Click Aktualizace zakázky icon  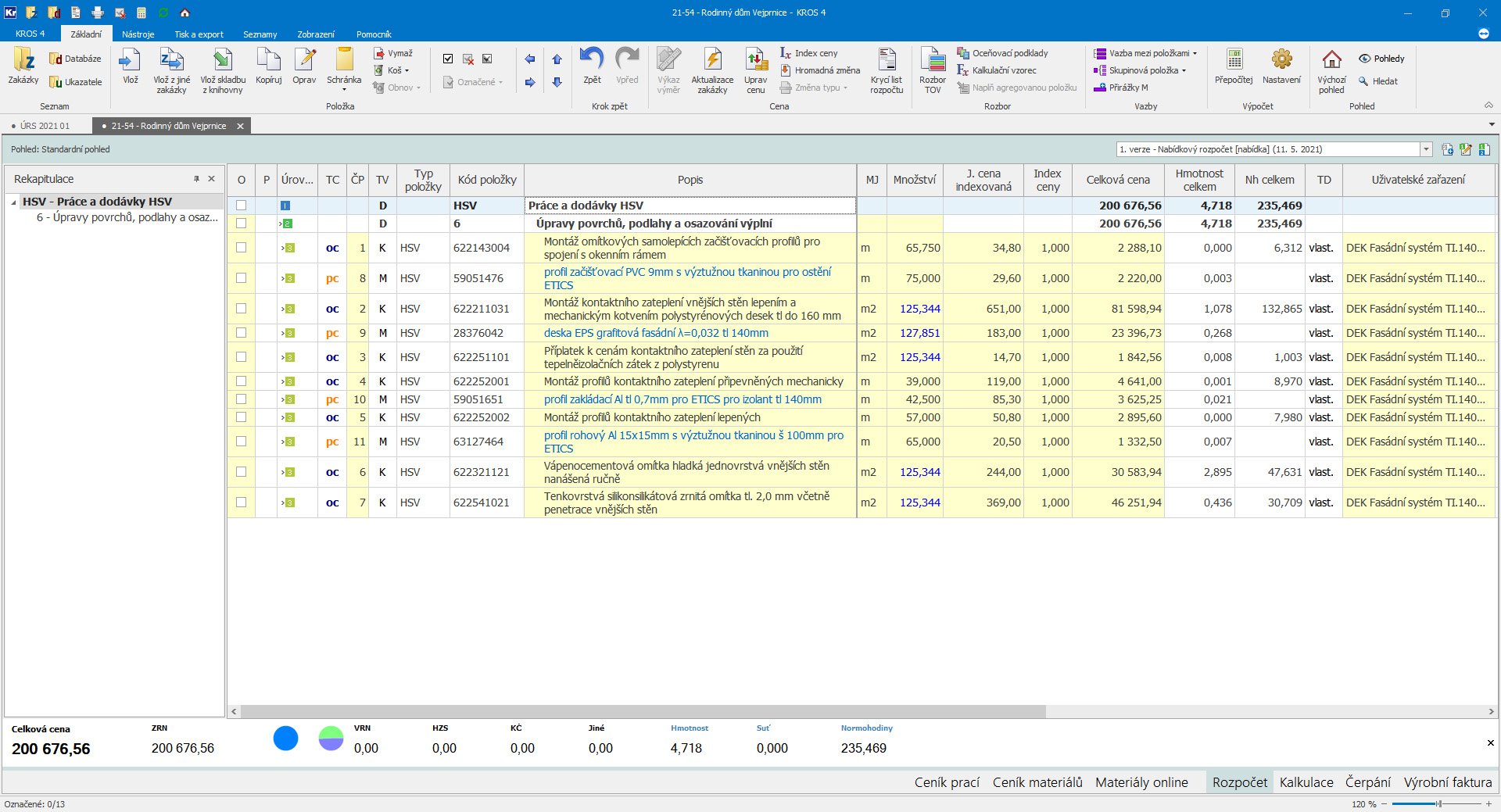pyautogui.click(x=712, y=61)
